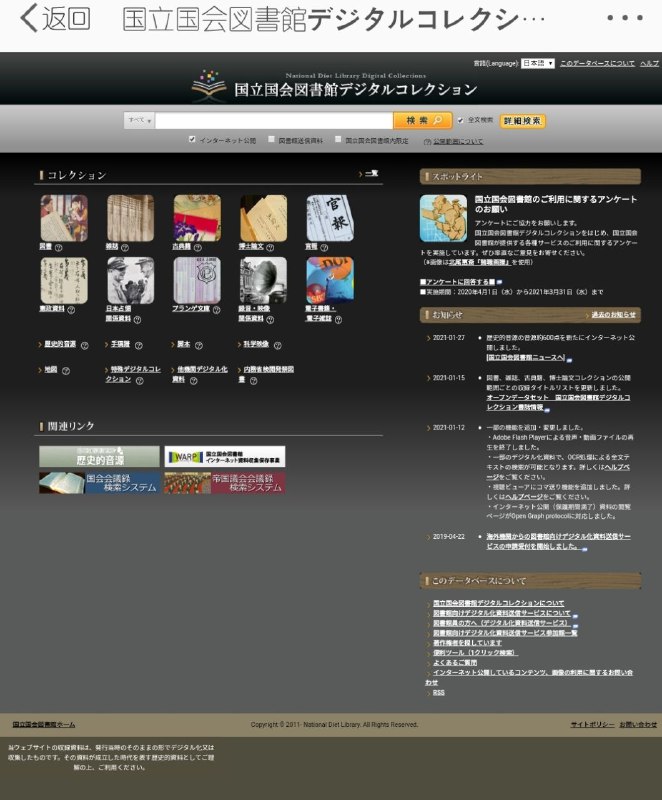Click the help icon beside 博士論文

270,247
